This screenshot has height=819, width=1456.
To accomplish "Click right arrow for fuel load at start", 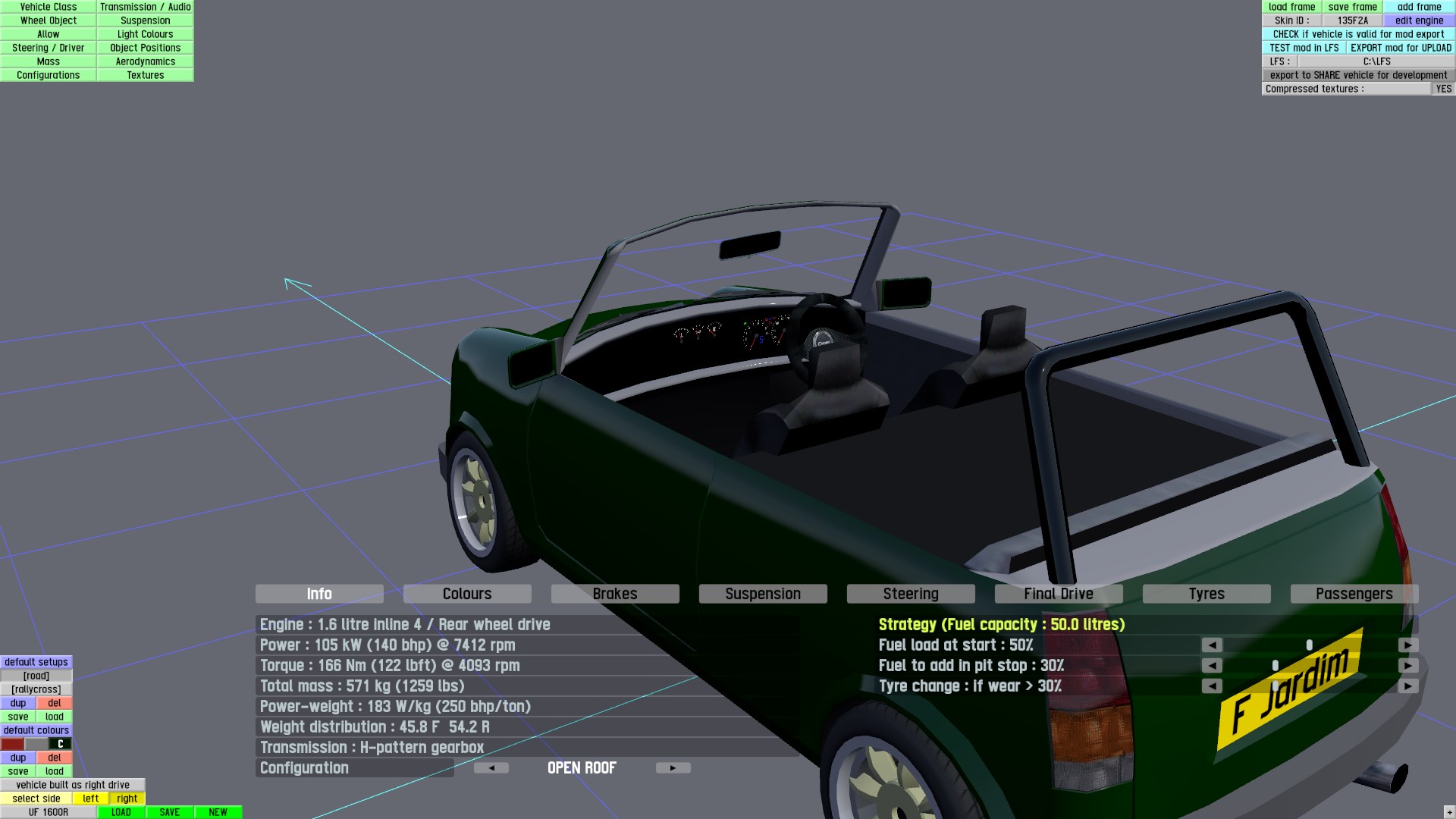I will tap(1407, 645).
